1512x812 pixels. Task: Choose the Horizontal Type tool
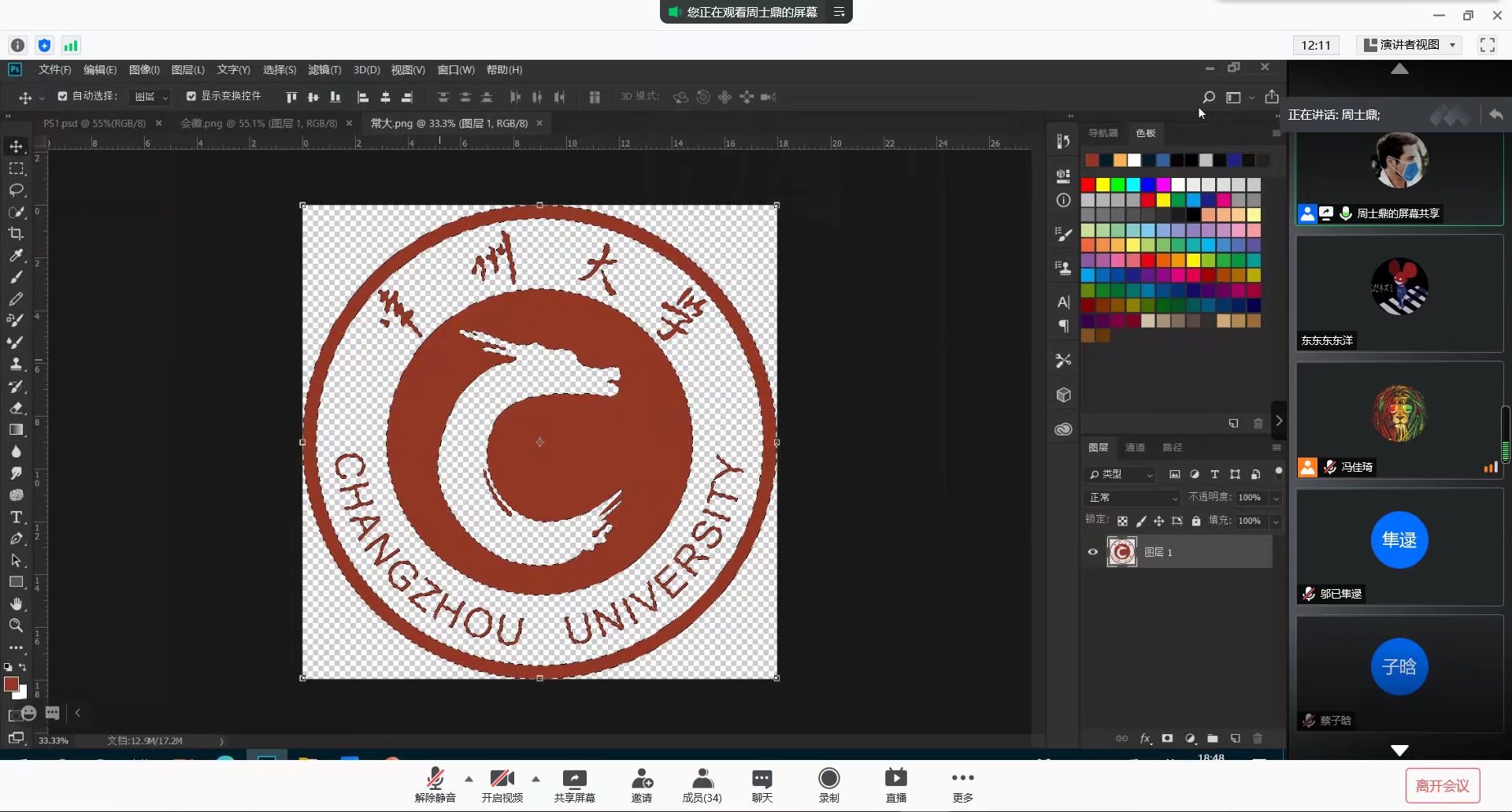(16, 517)
